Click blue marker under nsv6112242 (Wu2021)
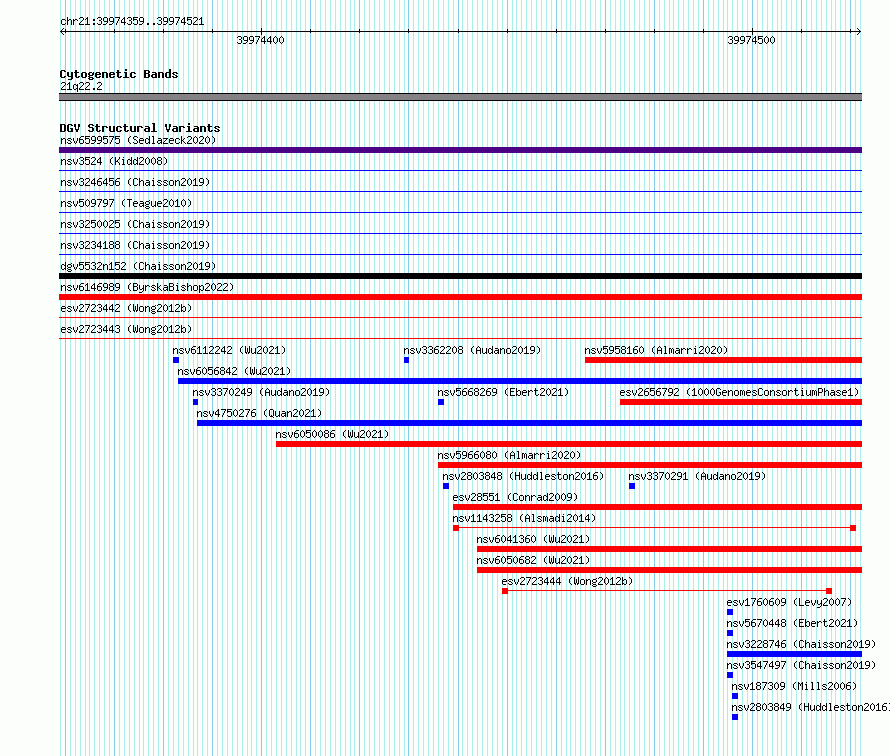 [176, 360]
